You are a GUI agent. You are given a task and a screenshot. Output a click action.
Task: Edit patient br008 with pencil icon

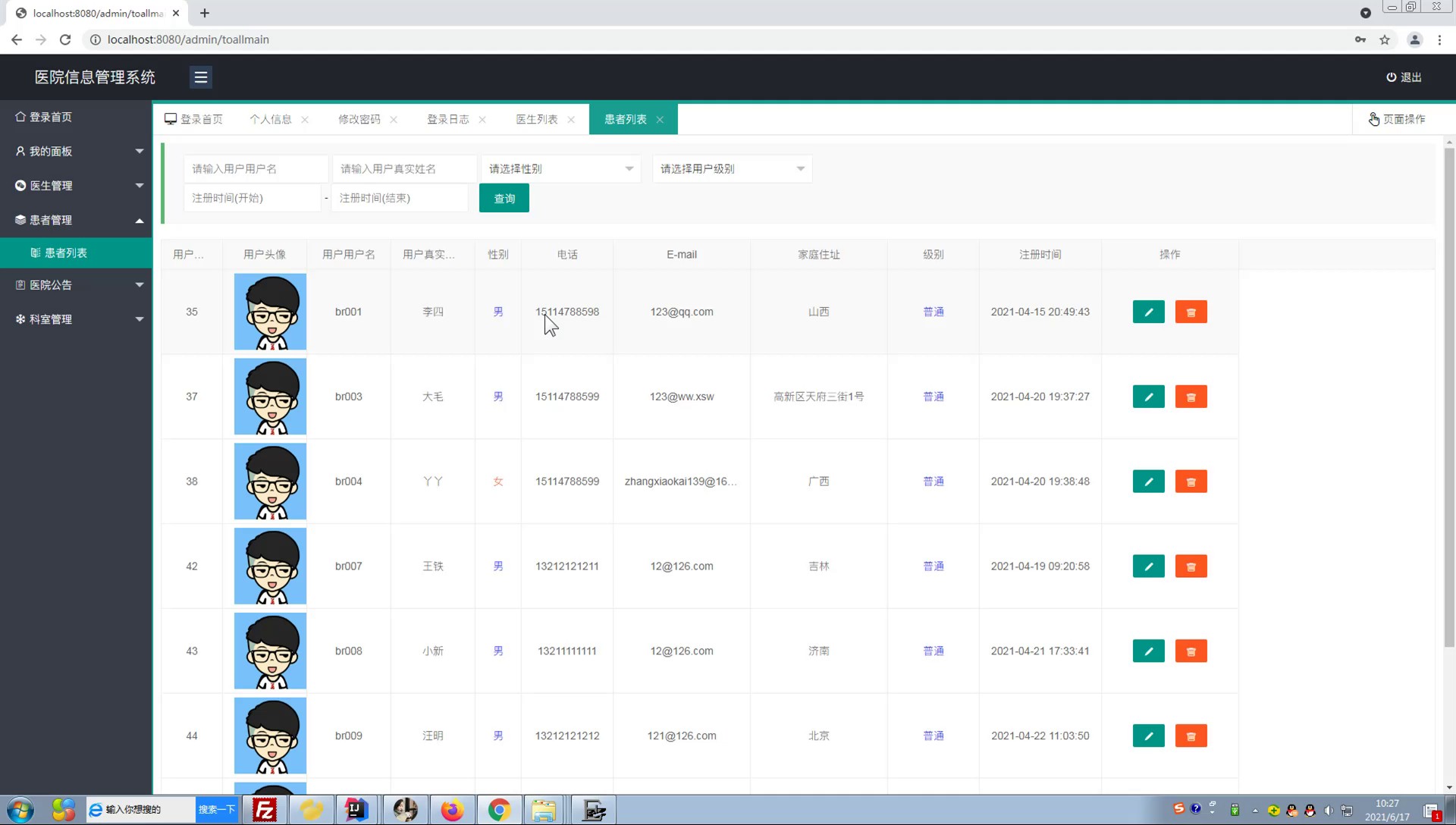point(1148,651)
